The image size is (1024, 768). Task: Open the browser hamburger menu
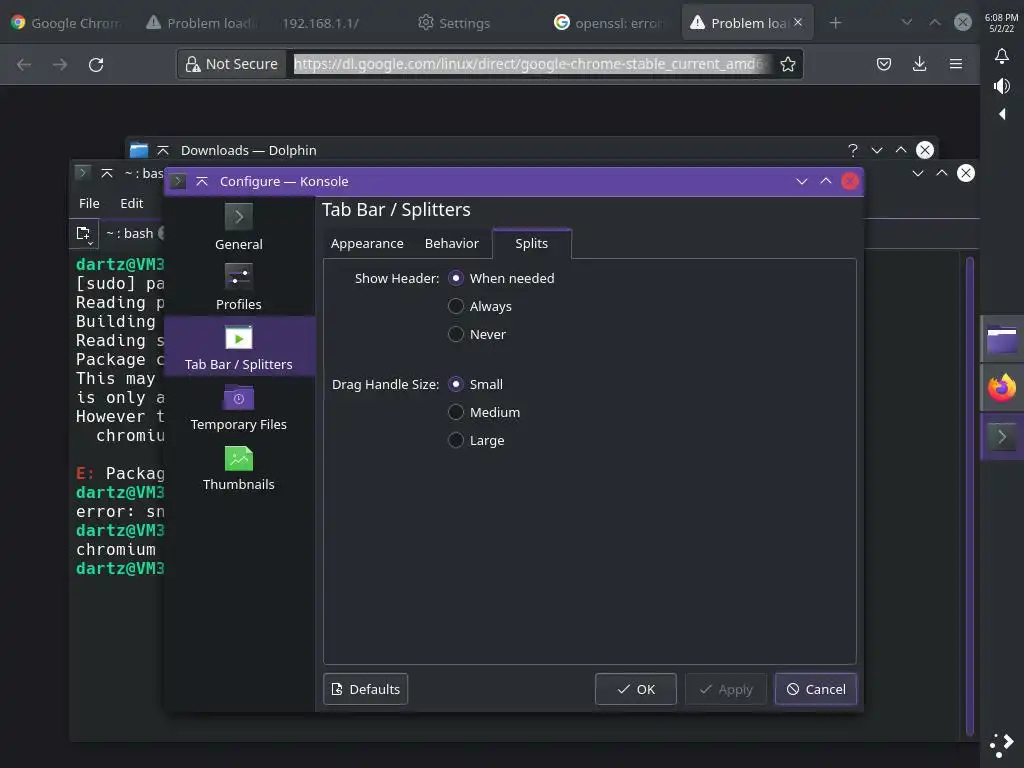click(x=955, y=64)
